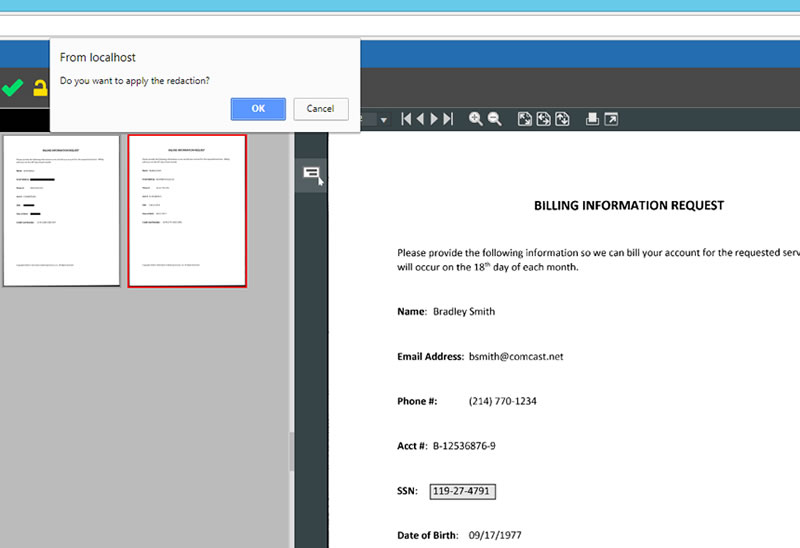Zoom in on the document
The height and width of the screenshot is (548, 800).
tap(476, 119)
